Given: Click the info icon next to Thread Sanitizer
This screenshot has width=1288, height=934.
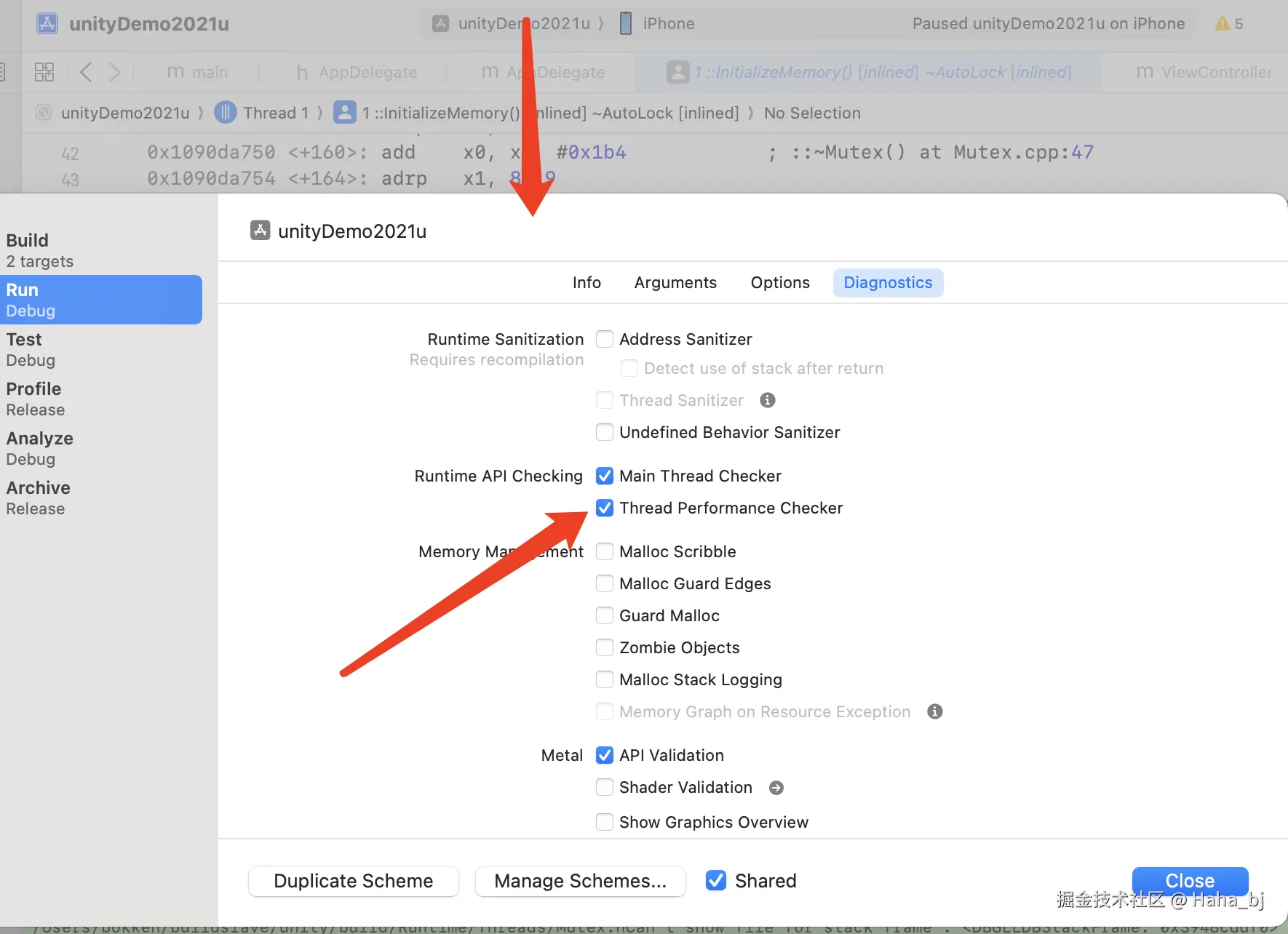Looking at the screenshot, I should click(767, 400).
